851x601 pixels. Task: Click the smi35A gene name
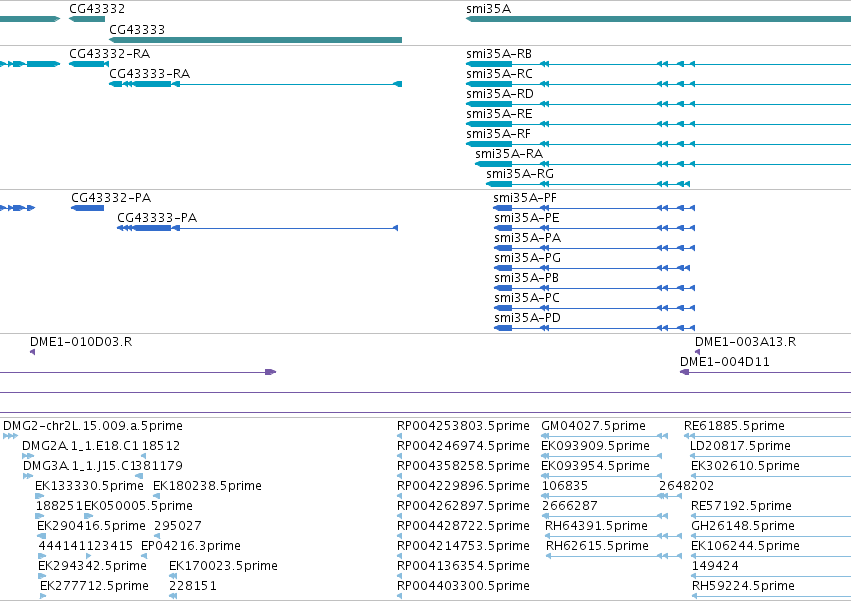click(488, 9)
